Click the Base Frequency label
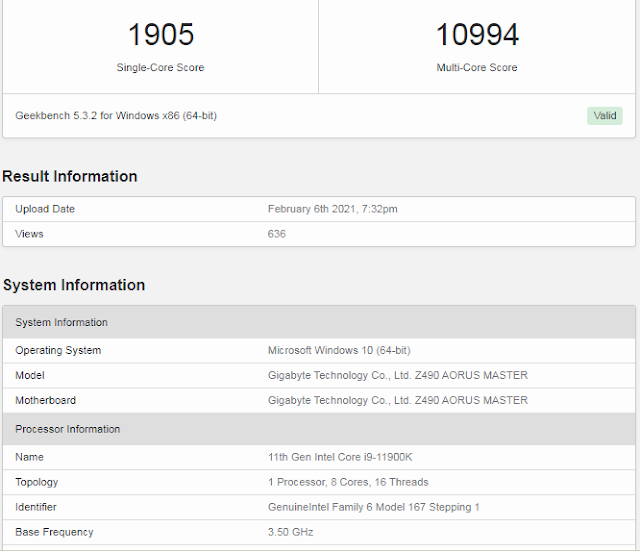 (54, 532)
